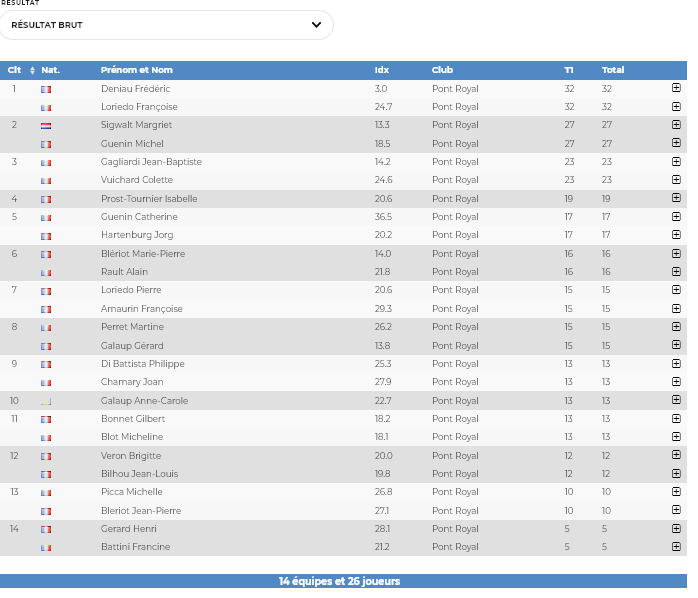Open the Résultat Brut dropdown
Screen dimensions: 698x598
[166, 25]
